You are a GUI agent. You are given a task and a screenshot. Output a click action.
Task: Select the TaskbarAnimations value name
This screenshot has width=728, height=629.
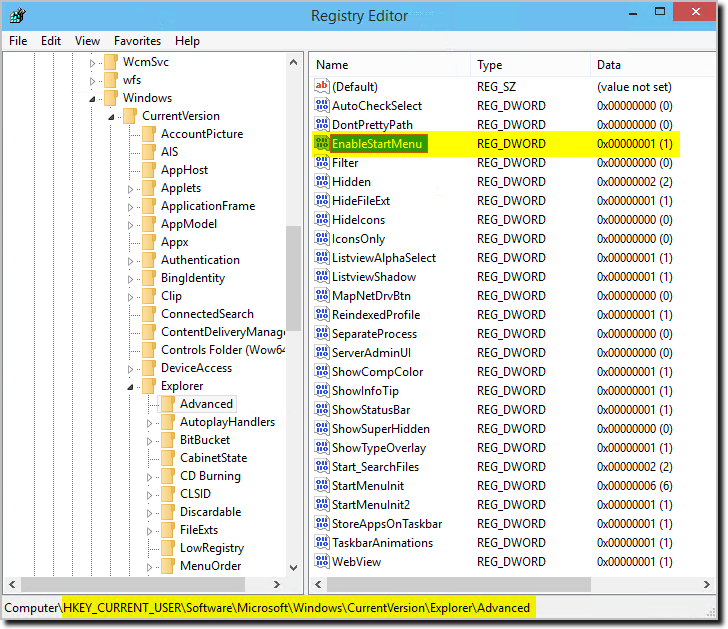(382, 543)
